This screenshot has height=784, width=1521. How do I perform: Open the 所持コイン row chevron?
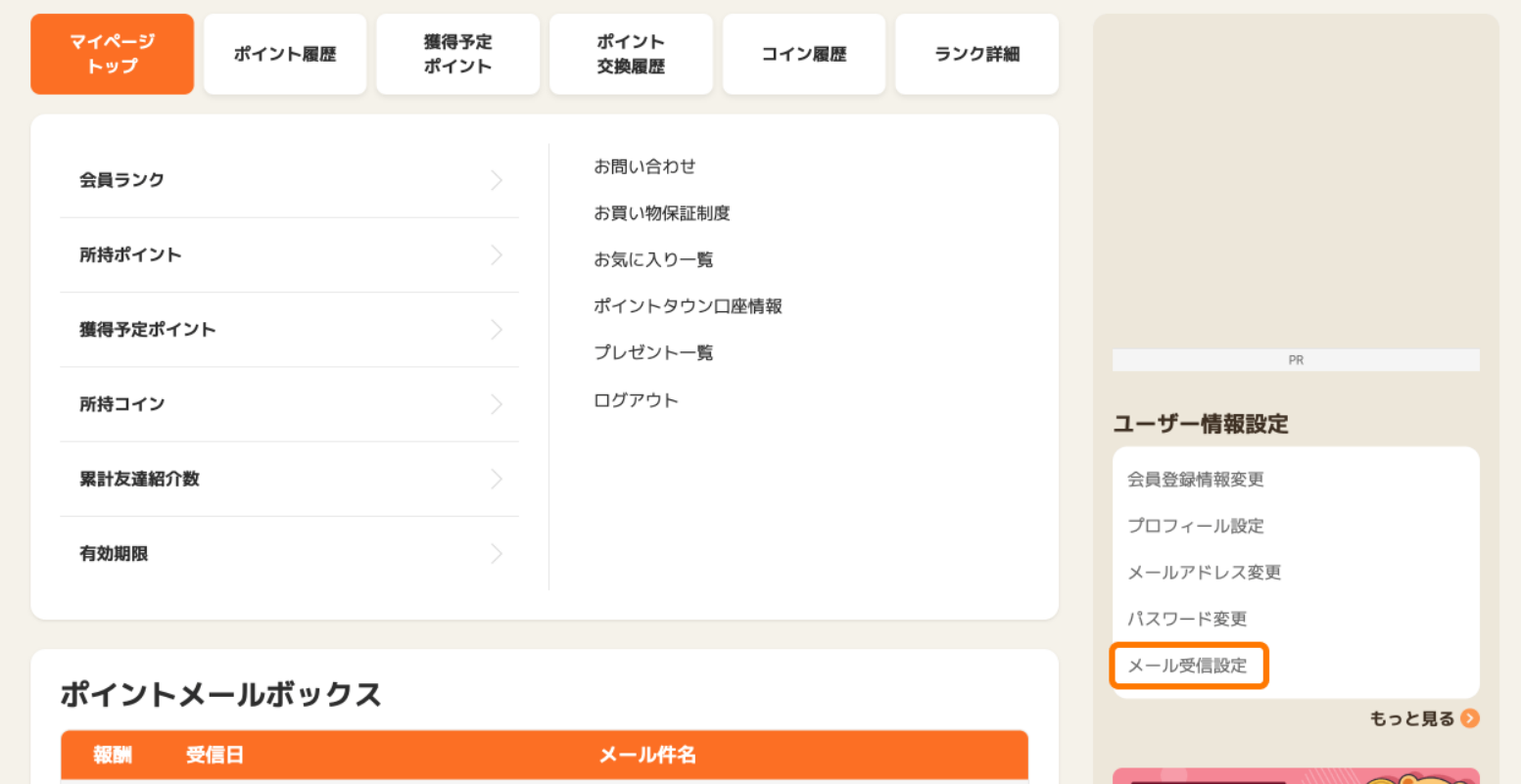(x=497, y=404)
